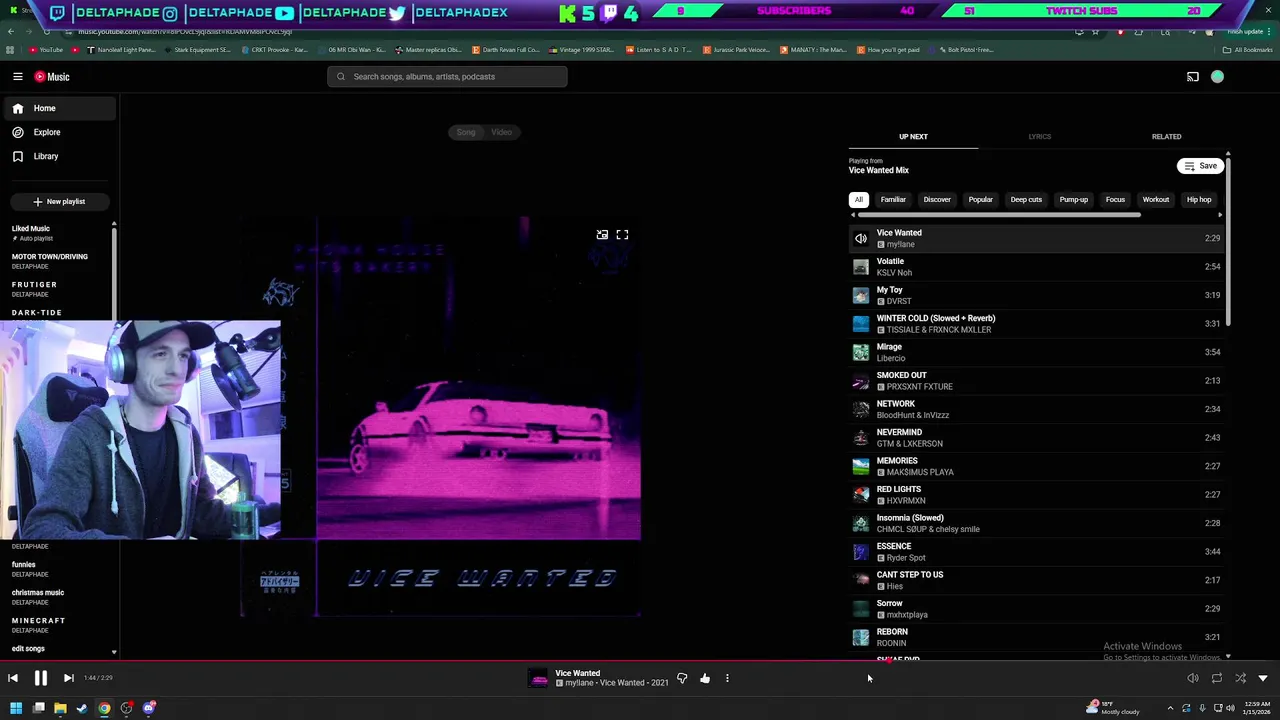
Task: Switch to the LYRICS tab
Action: click(1040, 137)
